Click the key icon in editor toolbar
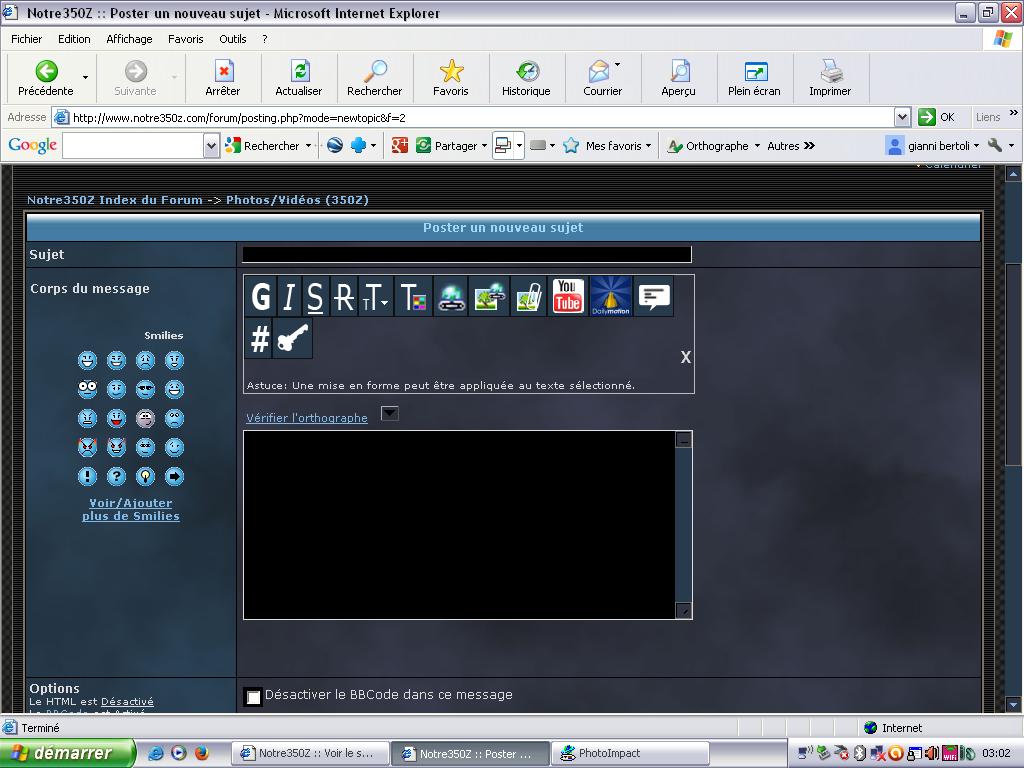1024x768 pixels. (293, 339)
